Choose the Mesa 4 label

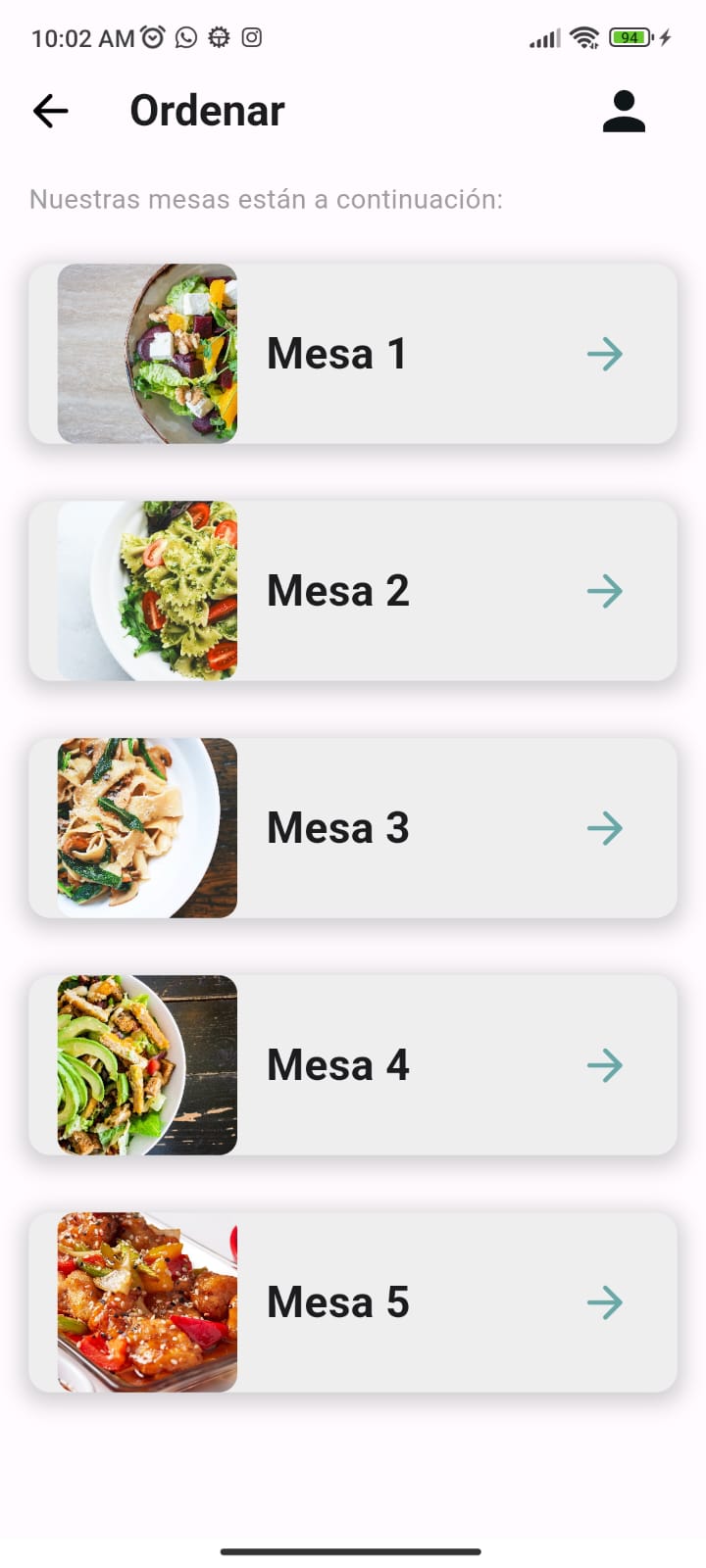pos(337,1065)
